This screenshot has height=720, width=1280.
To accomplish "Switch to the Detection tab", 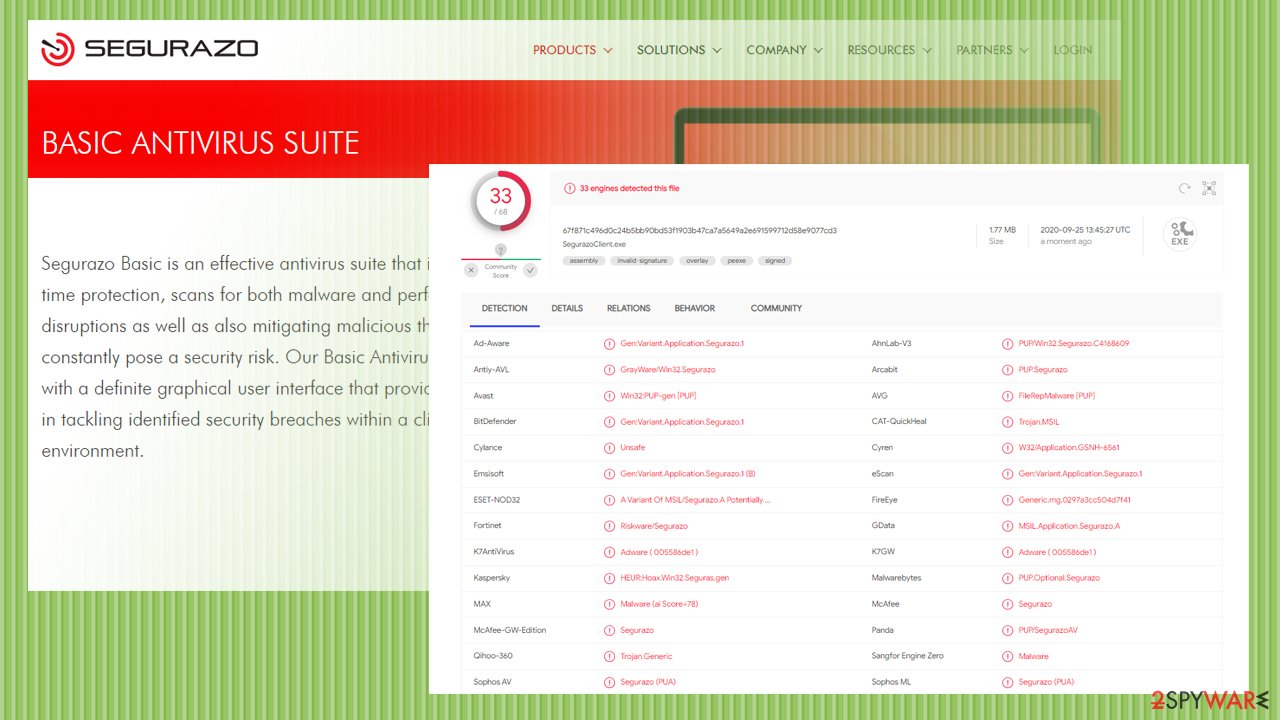I will [x=504, y=308].
